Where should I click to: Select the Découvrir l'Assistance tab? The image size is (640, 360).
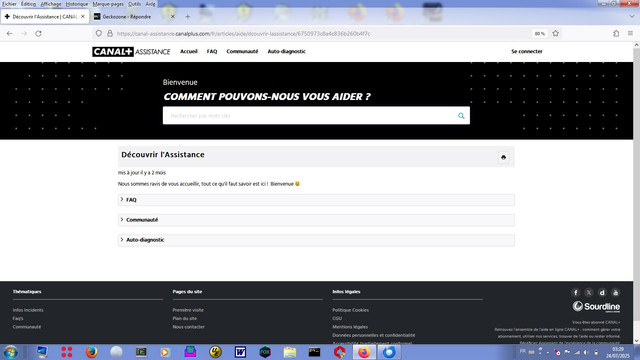point(44,17)
